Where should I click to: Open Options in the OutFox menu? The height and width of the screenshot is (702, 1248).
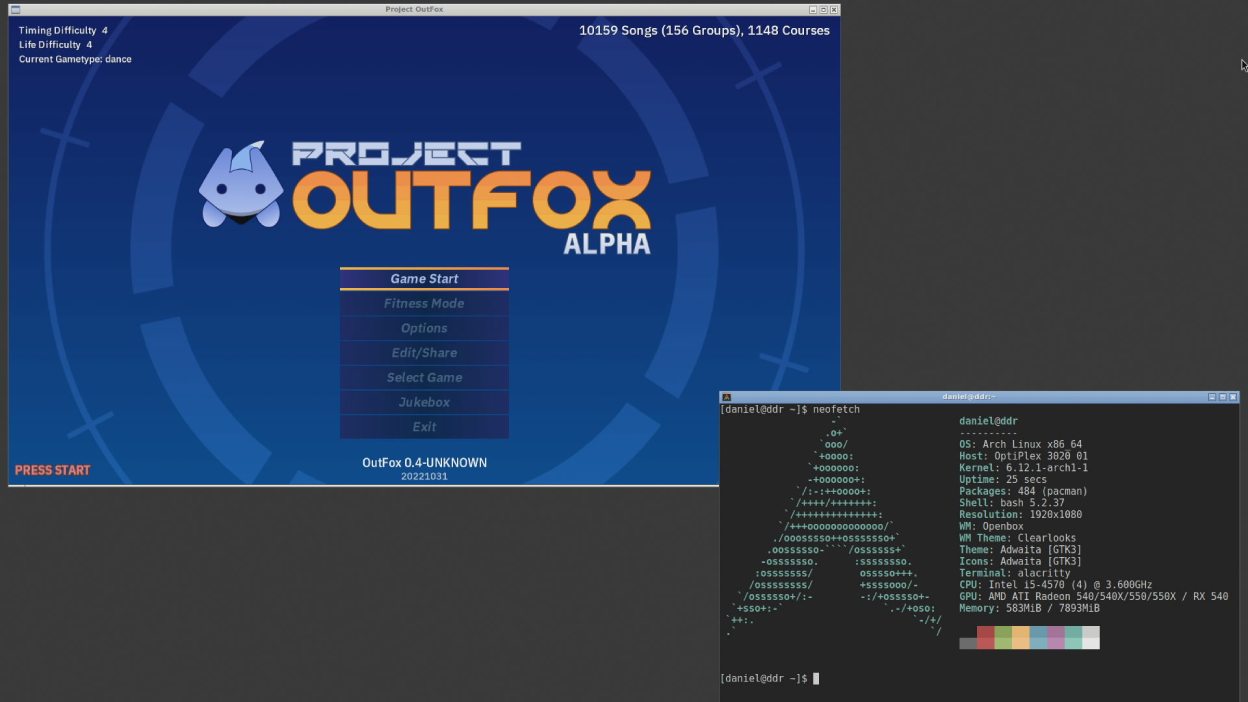pos(424,328)
